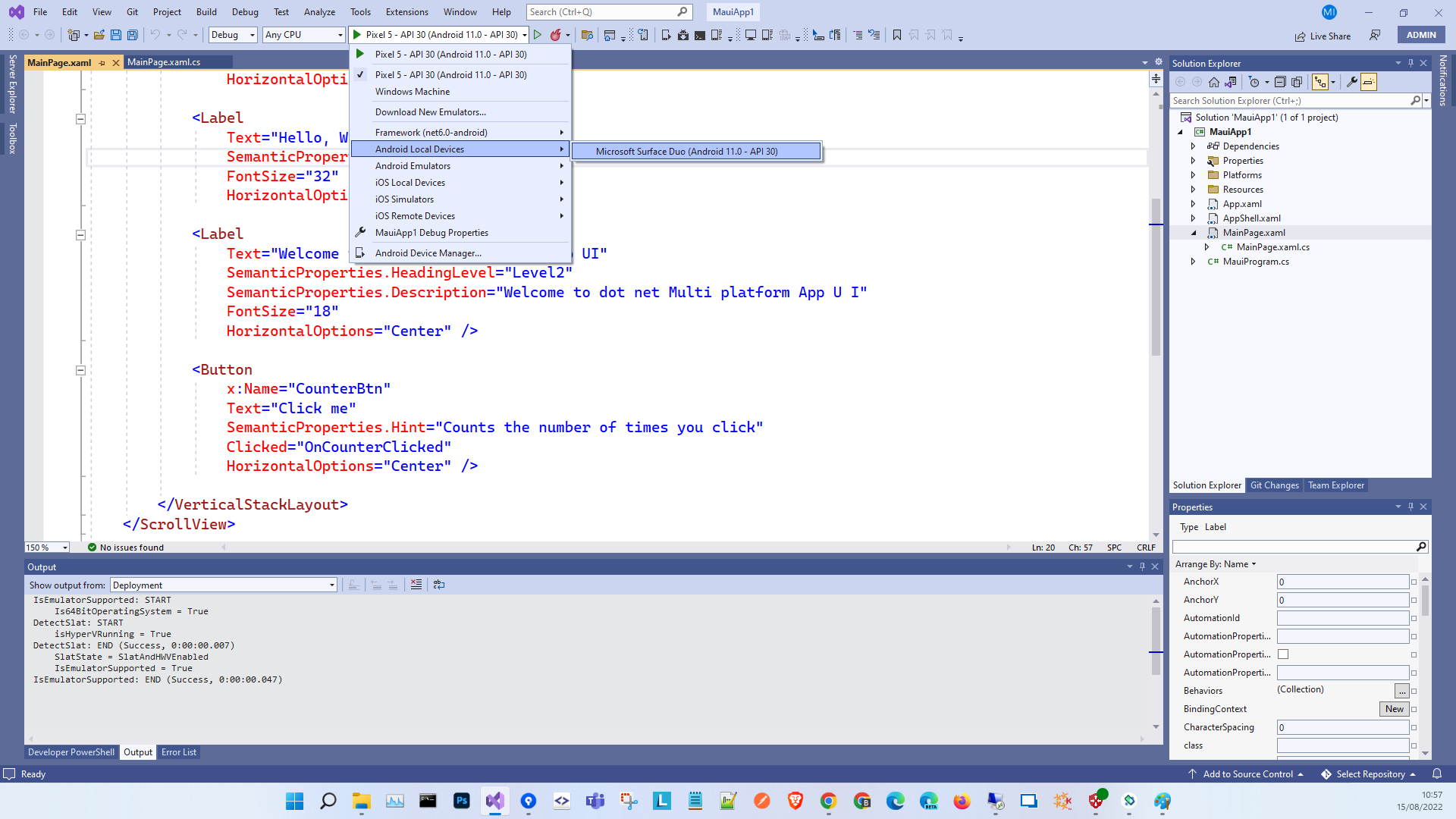Viewport: 1456px width, 819px height.
Task: Select Microsoft Surface Duo device
Action: (x=696, y=151)
